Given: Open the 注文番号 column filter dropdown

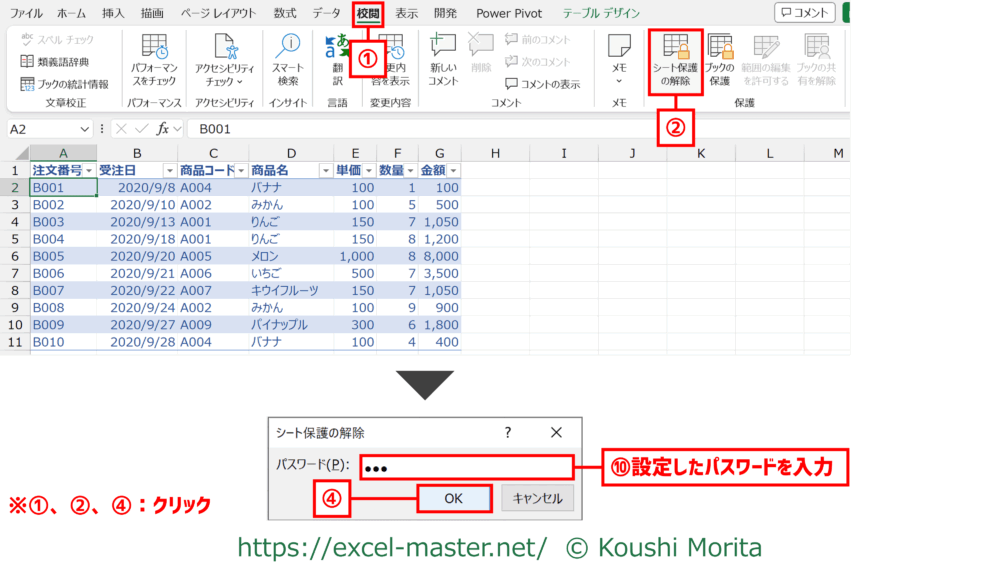Looking at the screenshot, I should 89,171.
